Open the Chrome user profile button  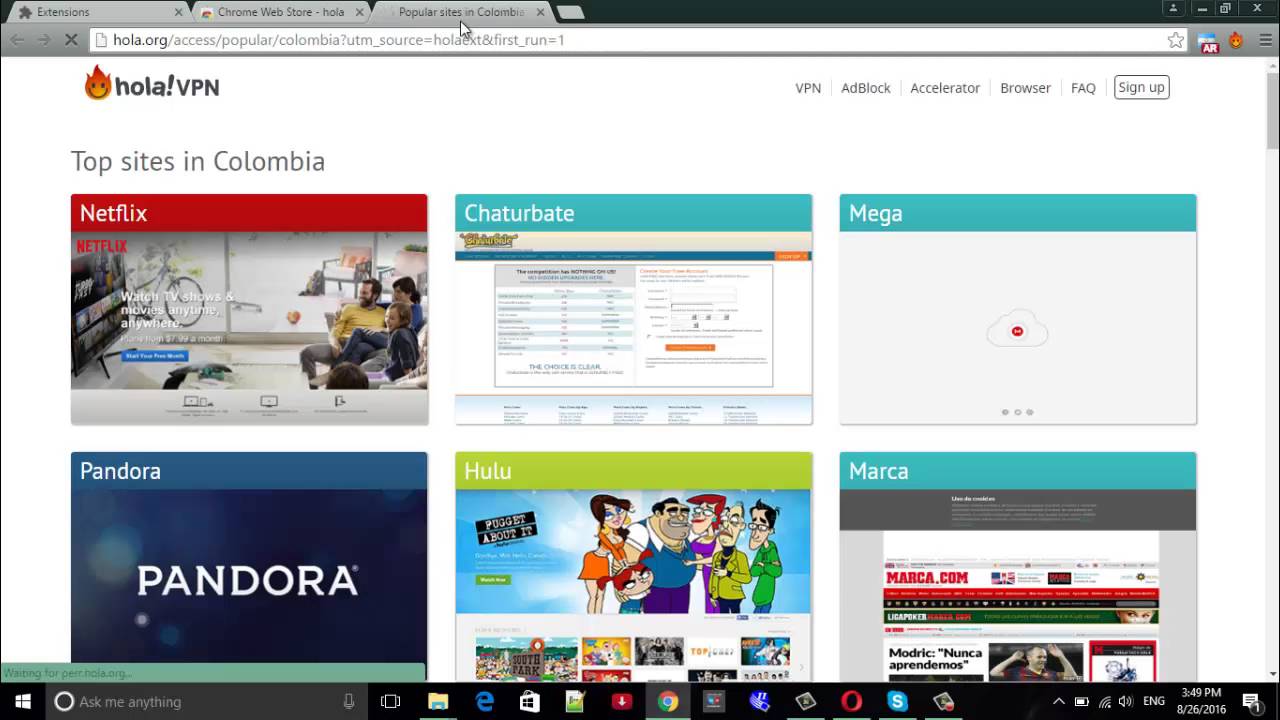coord(1175,8)
